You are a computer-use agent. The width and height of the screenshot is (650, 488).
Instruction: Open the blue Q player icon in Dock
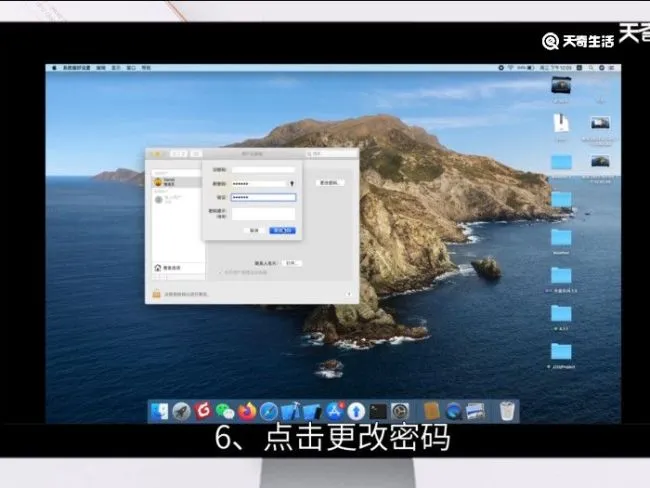pyautogui.click(x=454, y=411)
